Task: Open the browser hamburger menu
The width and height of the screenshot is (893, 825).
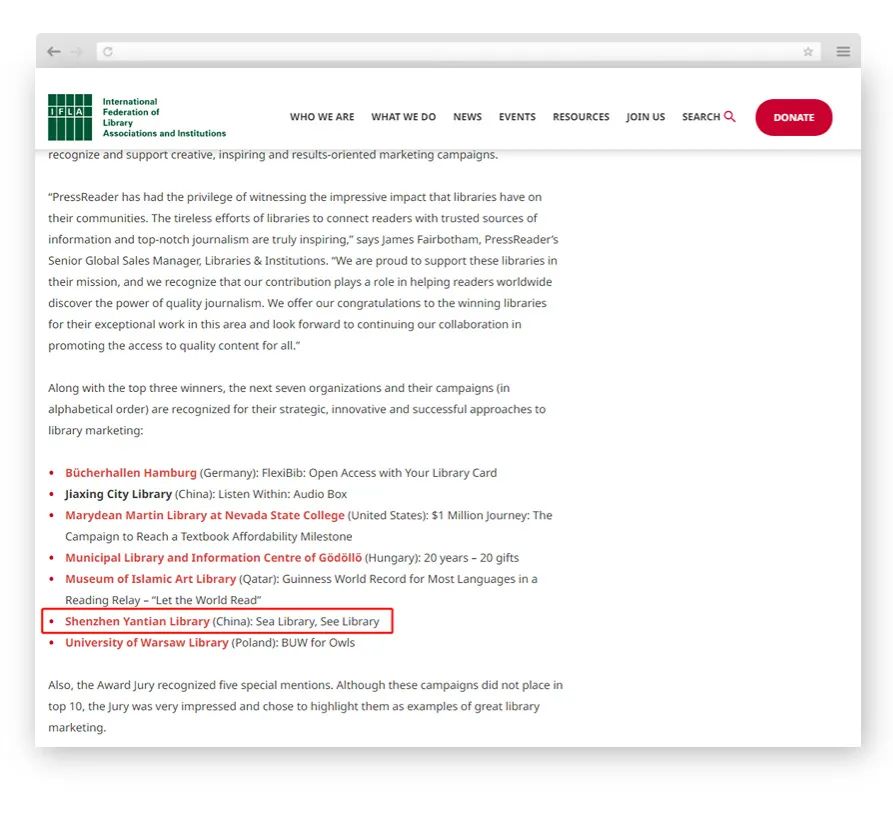Action: point(843,52)
